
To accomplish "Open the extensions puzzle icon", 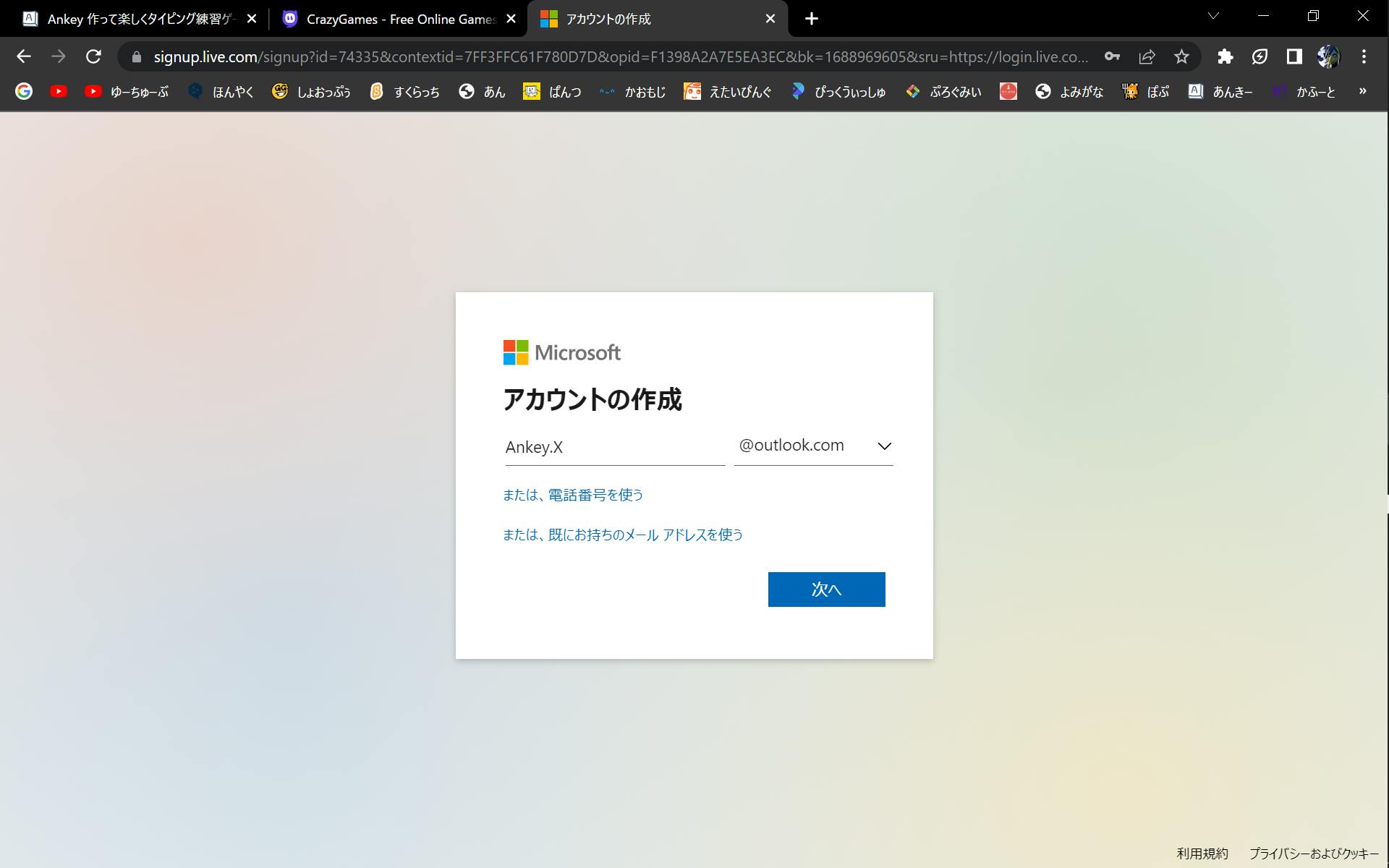I will pyautogui.click(x=1225, y=56).
